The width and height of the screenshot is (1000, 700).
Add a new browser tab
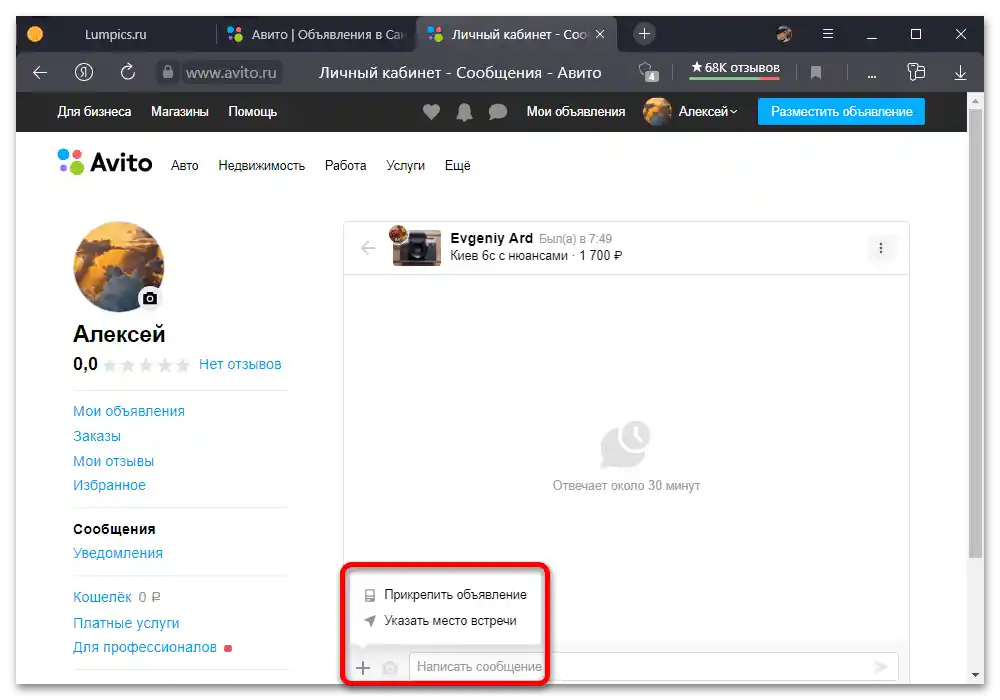click(x=644, y=34)
